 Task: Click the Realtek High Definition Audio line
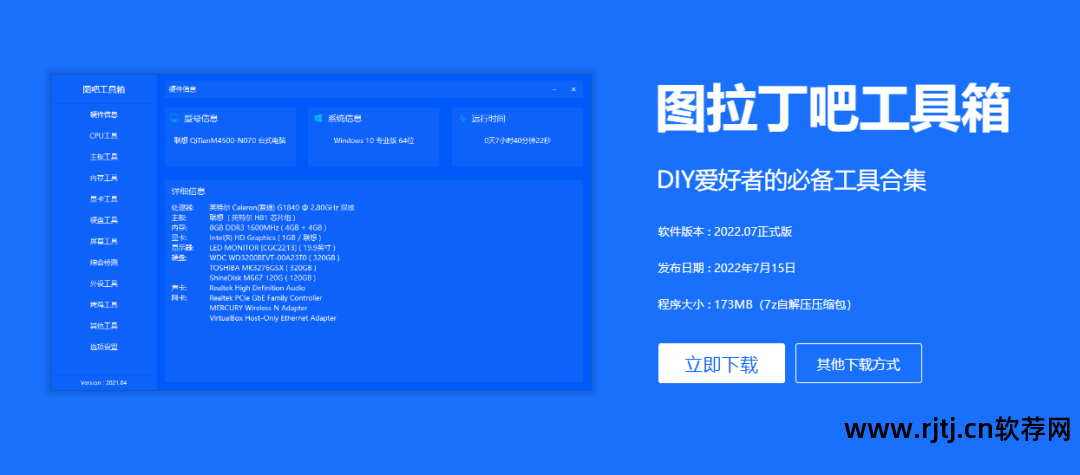click(x=257, y=288)
